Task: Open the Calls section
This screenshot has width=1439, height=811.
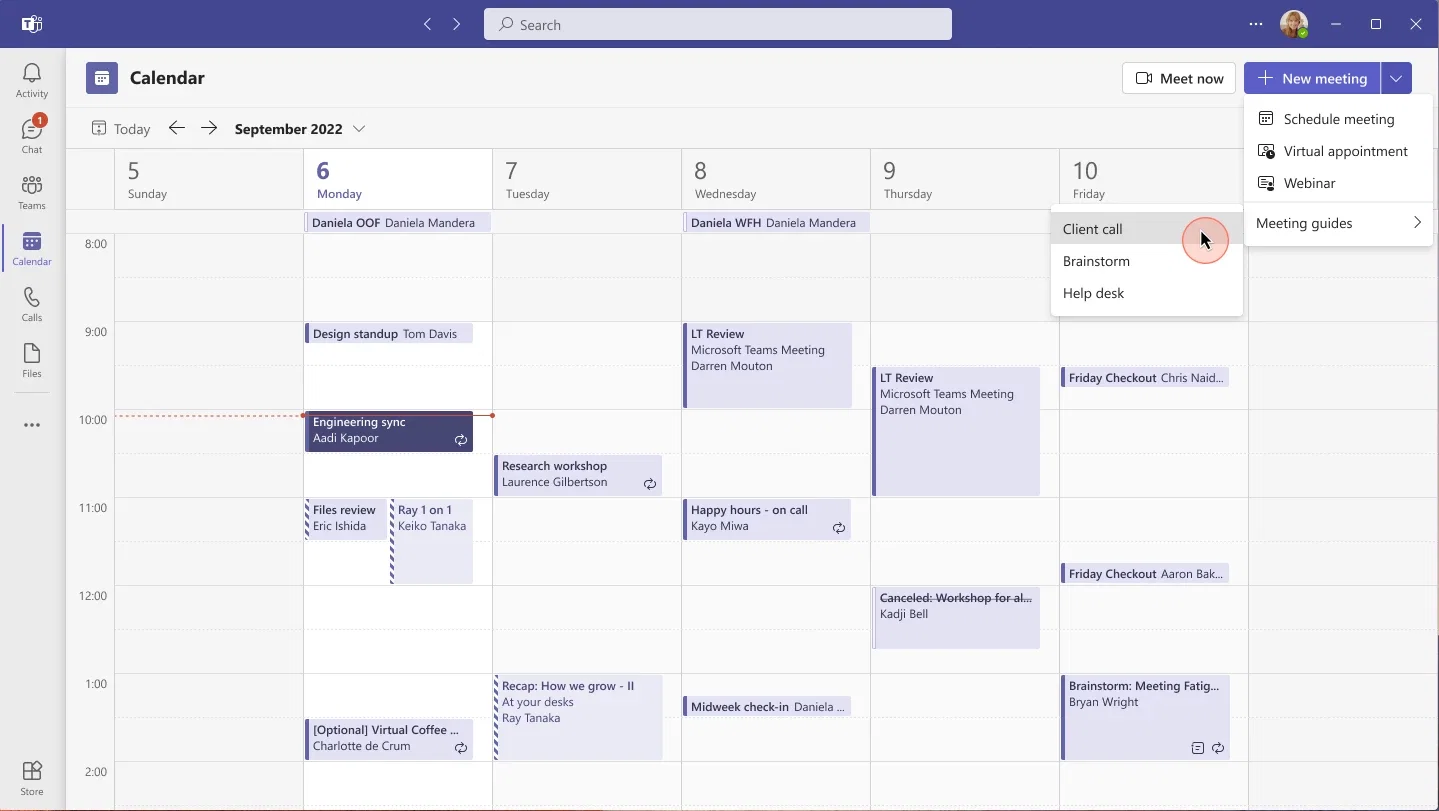Action: click(32, 305)
